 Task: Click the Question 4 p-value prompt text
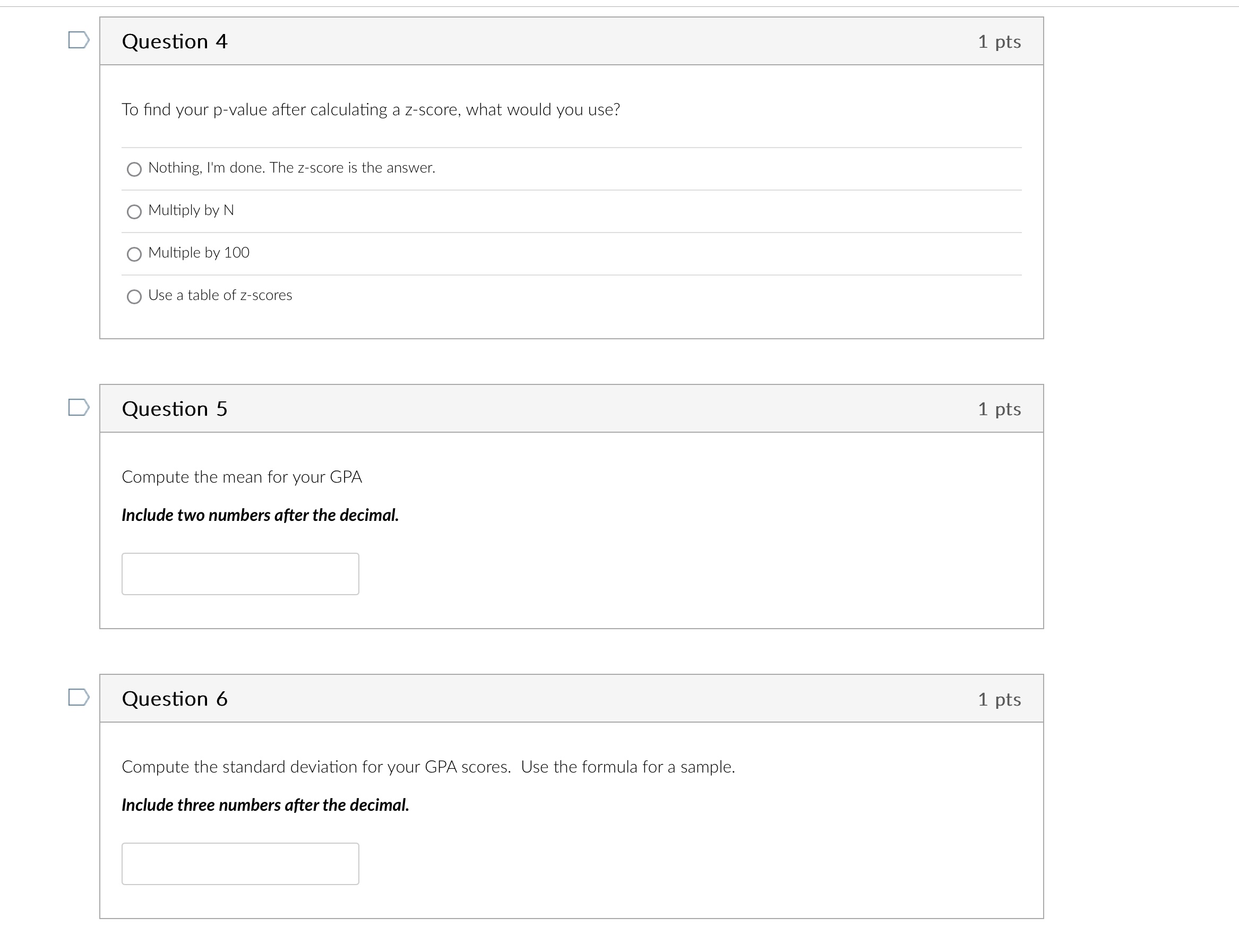(x=371, y=109)
